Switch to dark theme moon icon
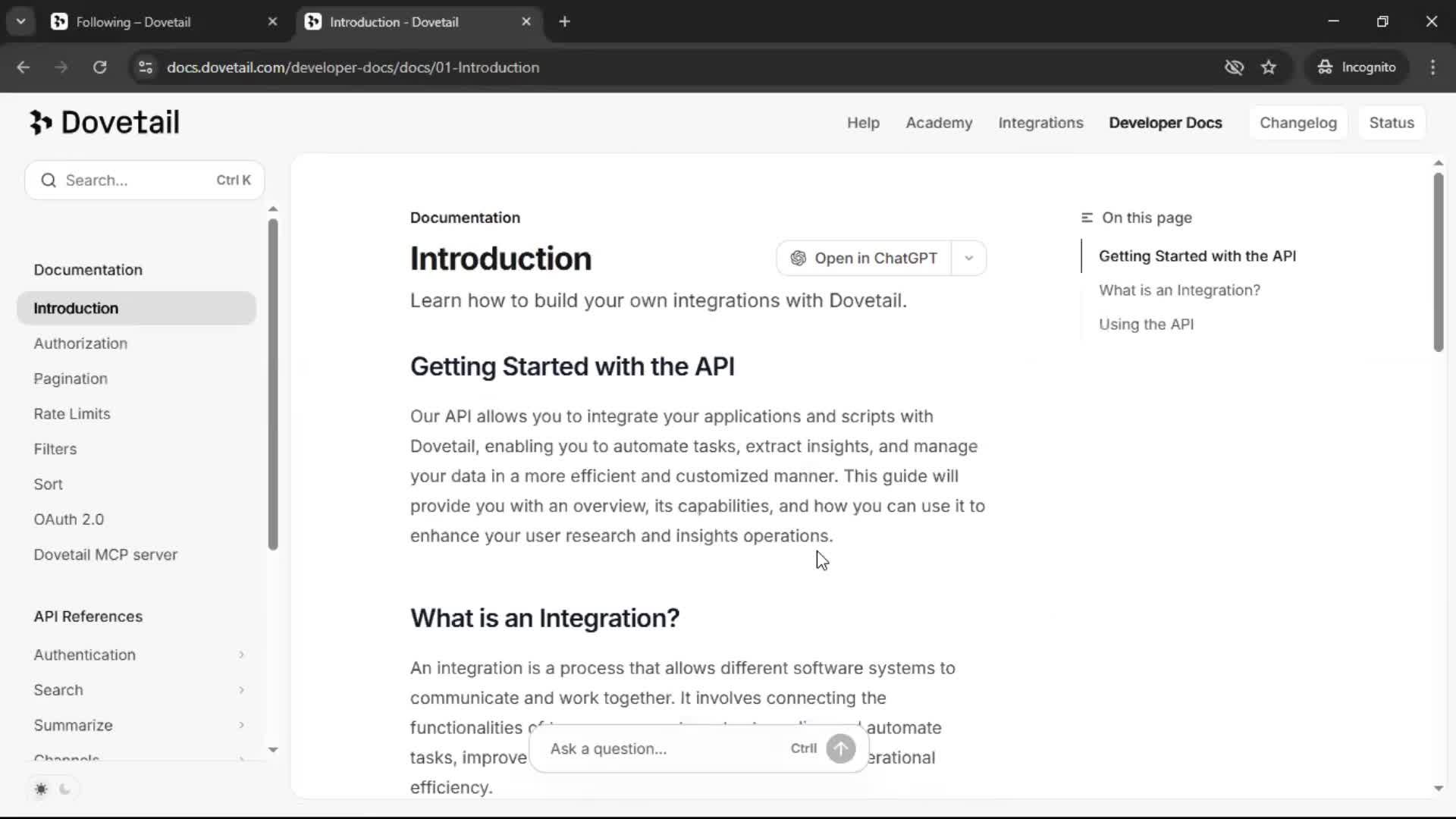 [x=65, y=789]
